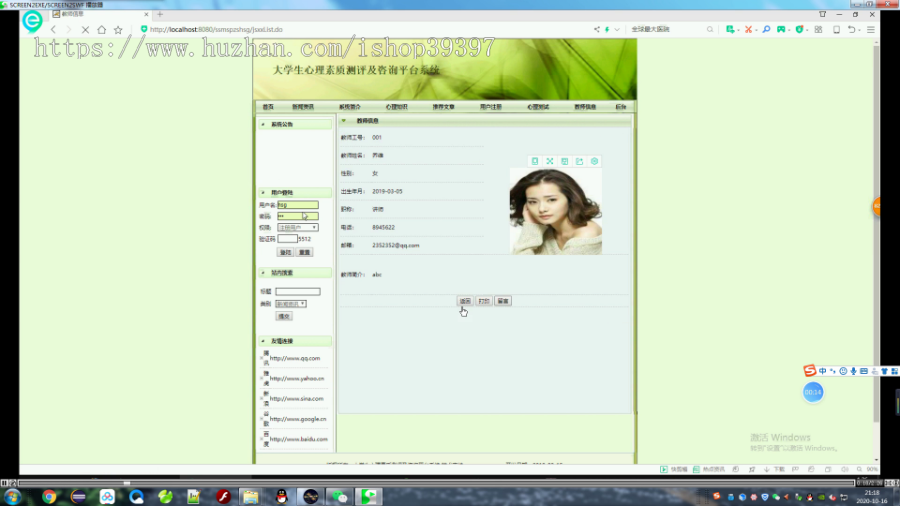900x506 pixels.
Task: Open the 心理测试 navigation tab
Action: click(538, 107)
